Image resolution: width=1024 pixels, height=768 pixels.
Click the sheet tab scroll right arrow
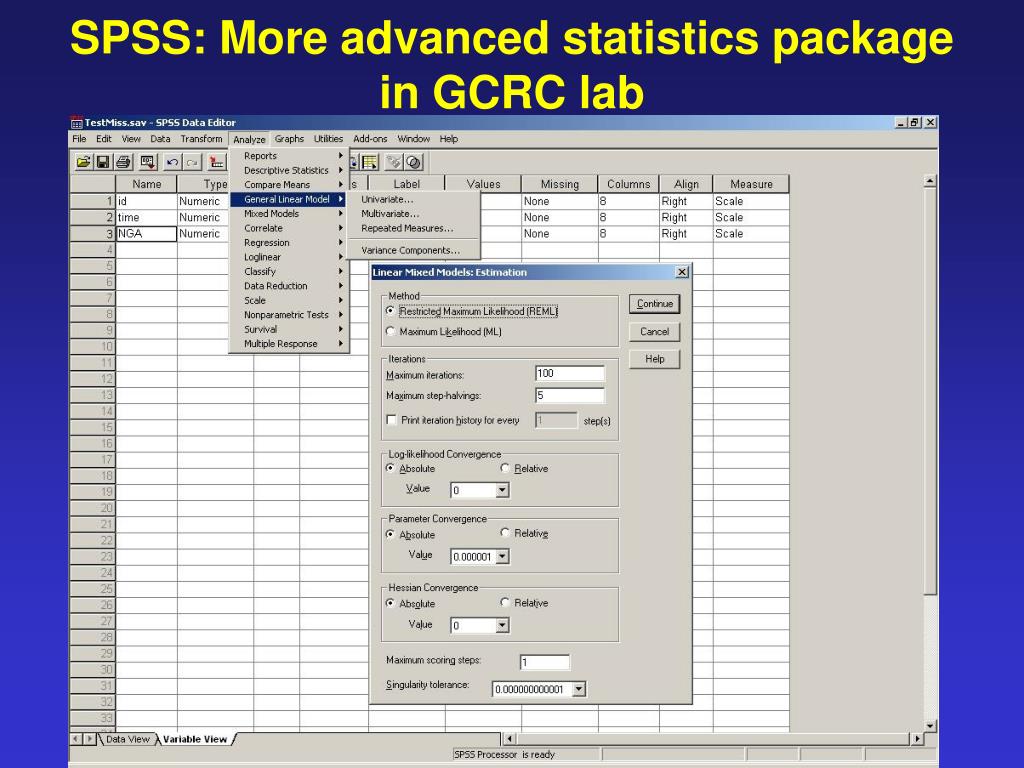coord(89,739)
